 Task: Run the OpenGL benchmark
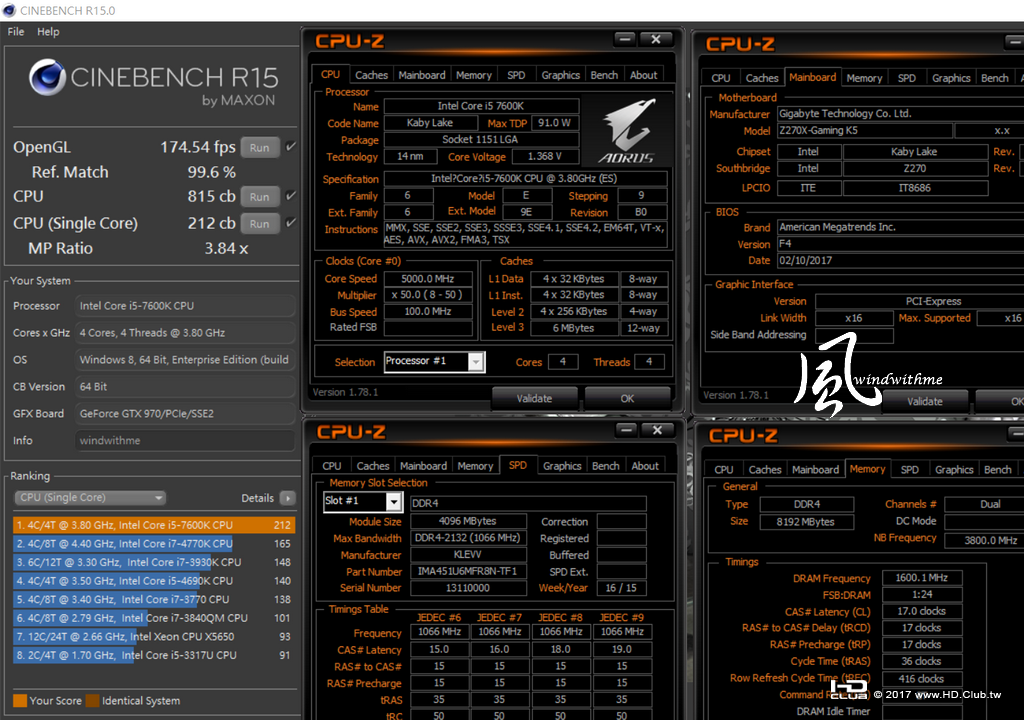[259, 148]
